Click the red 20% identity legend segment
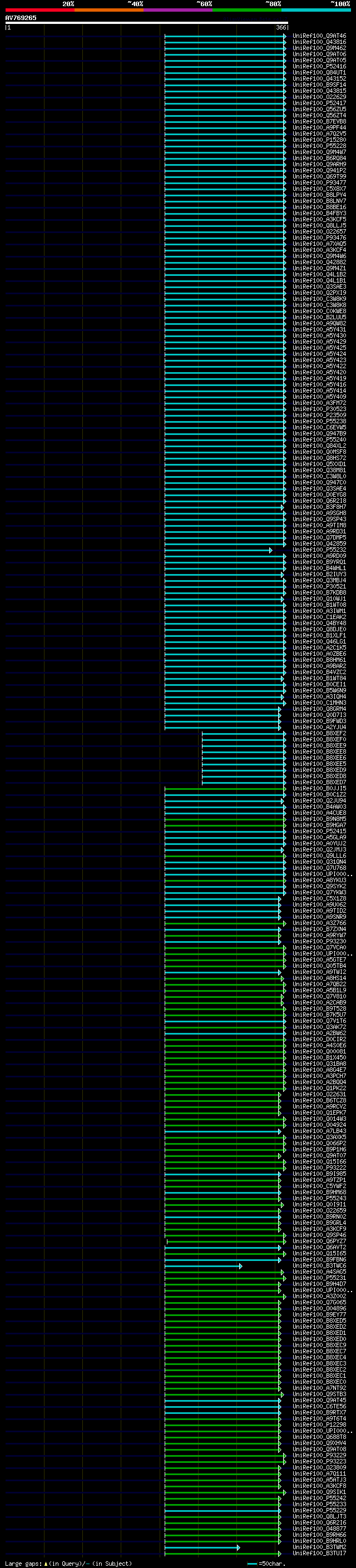Screen dimensions: 356x1568 [39, 10]
